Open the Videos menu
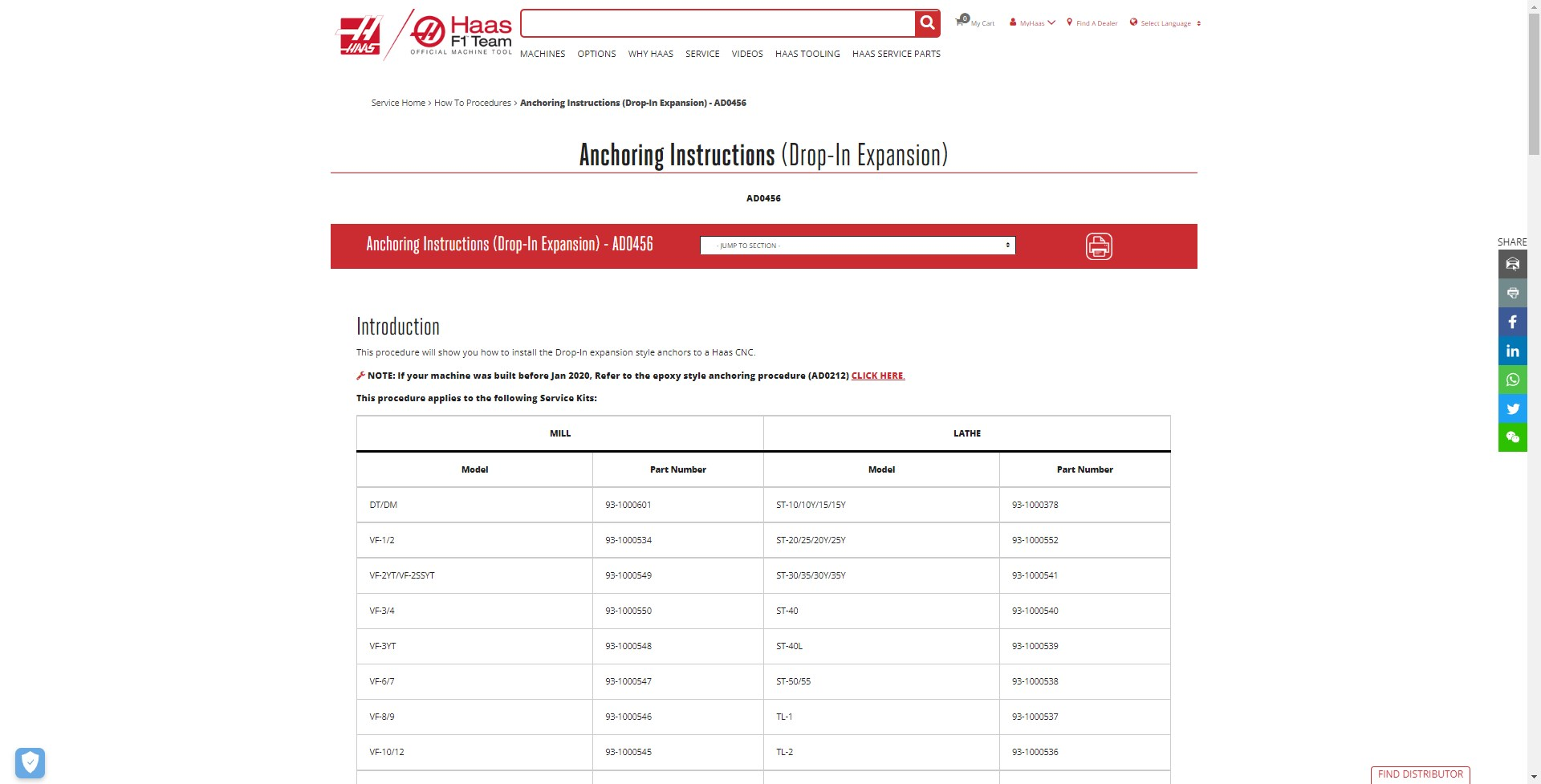Screen dimensions: 1541x784 747,54
